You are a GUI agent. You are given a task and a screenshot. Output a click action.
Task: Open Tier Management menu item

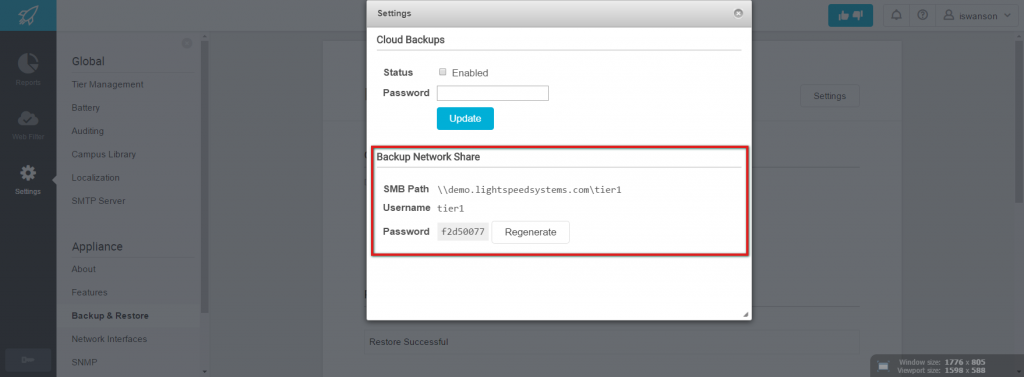point(107,84)
